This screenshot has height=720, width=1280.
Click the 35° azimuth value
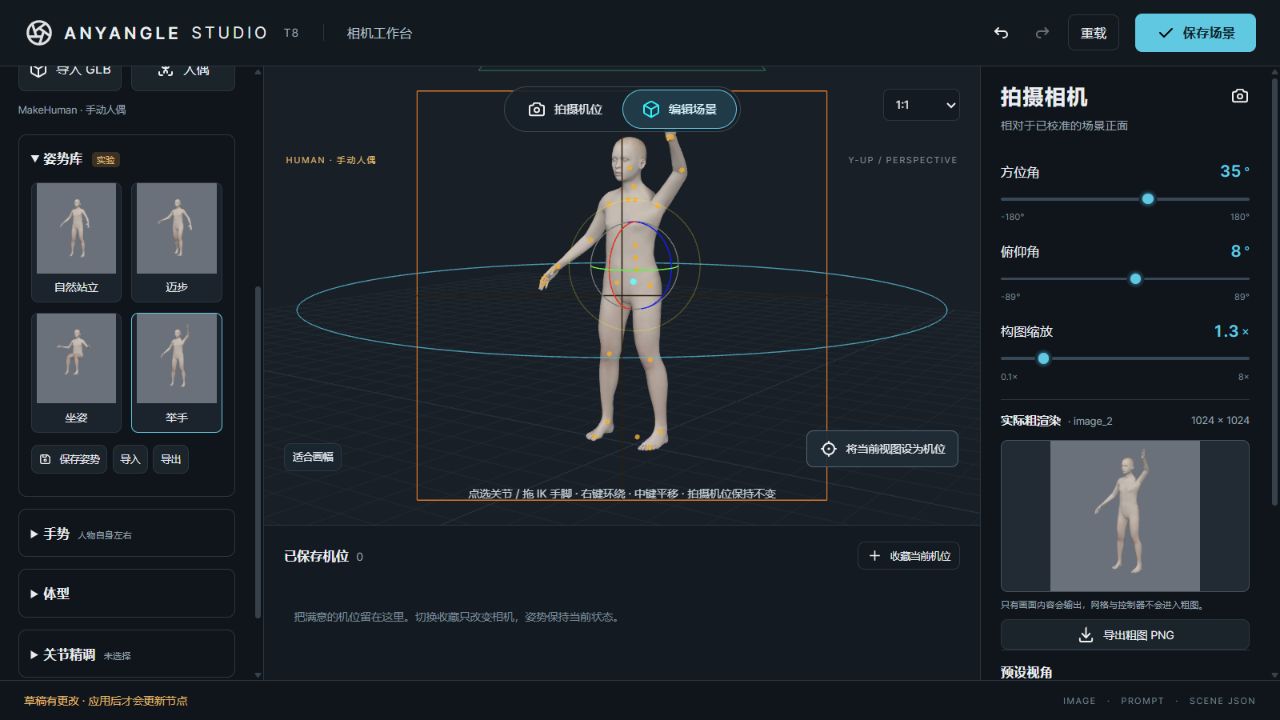click(1235, 171)
